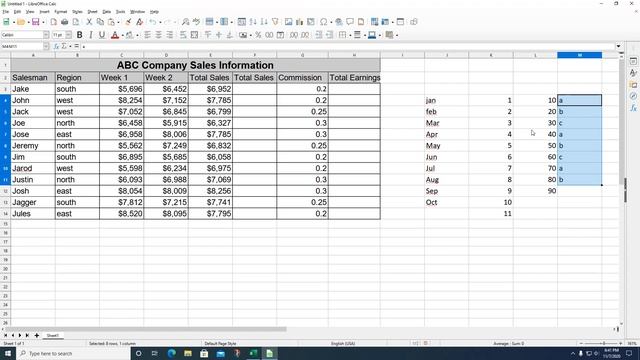The height and width of the screenshot is (360, 640).
Task: Click the formula input line
Action: [x=347, y=47]
